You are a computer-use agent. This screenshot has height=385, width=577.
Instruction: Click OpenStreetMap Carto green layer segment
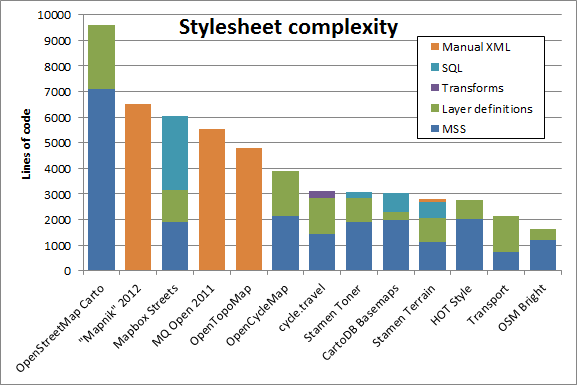pyautogui.click(x=102, y=57)
